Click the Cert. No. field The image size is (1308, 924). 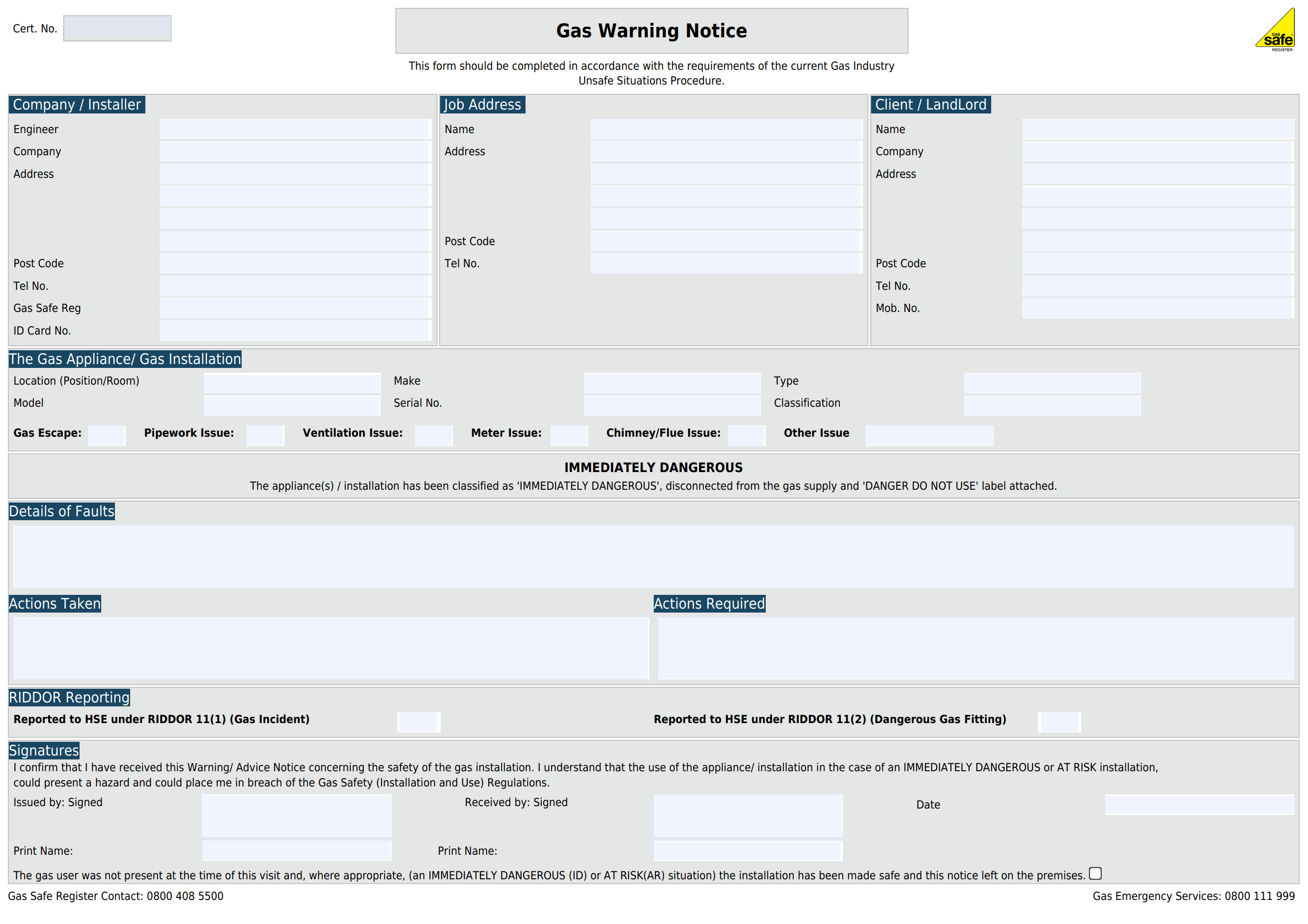point(117,28)
